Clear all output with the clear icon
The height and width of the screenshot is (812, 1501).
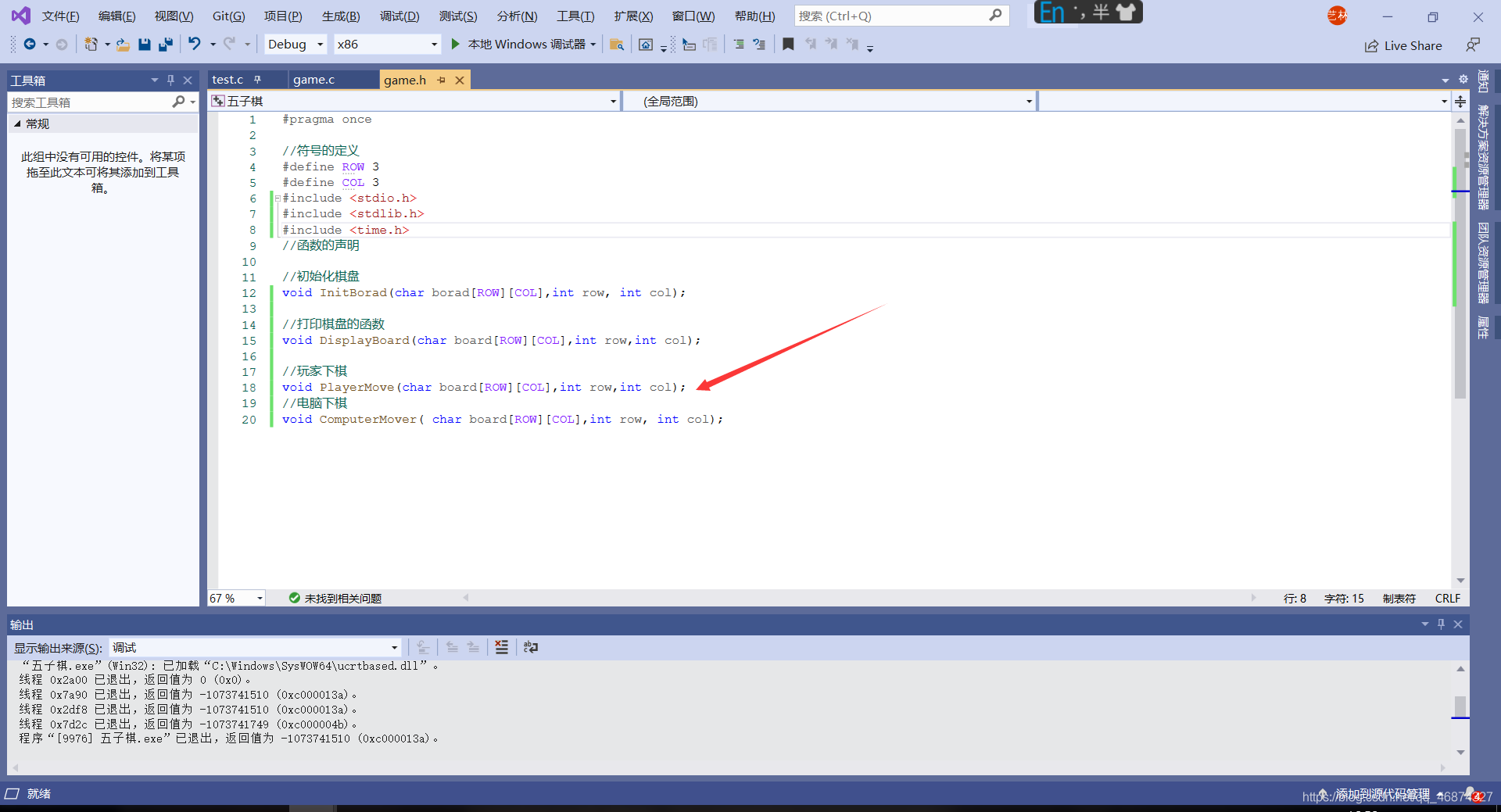501,647
